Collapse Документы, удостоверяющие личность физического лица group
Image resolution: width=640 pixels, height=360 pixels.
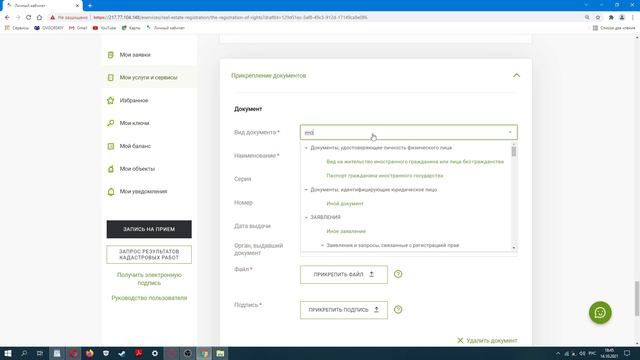(x=306, y=148)
